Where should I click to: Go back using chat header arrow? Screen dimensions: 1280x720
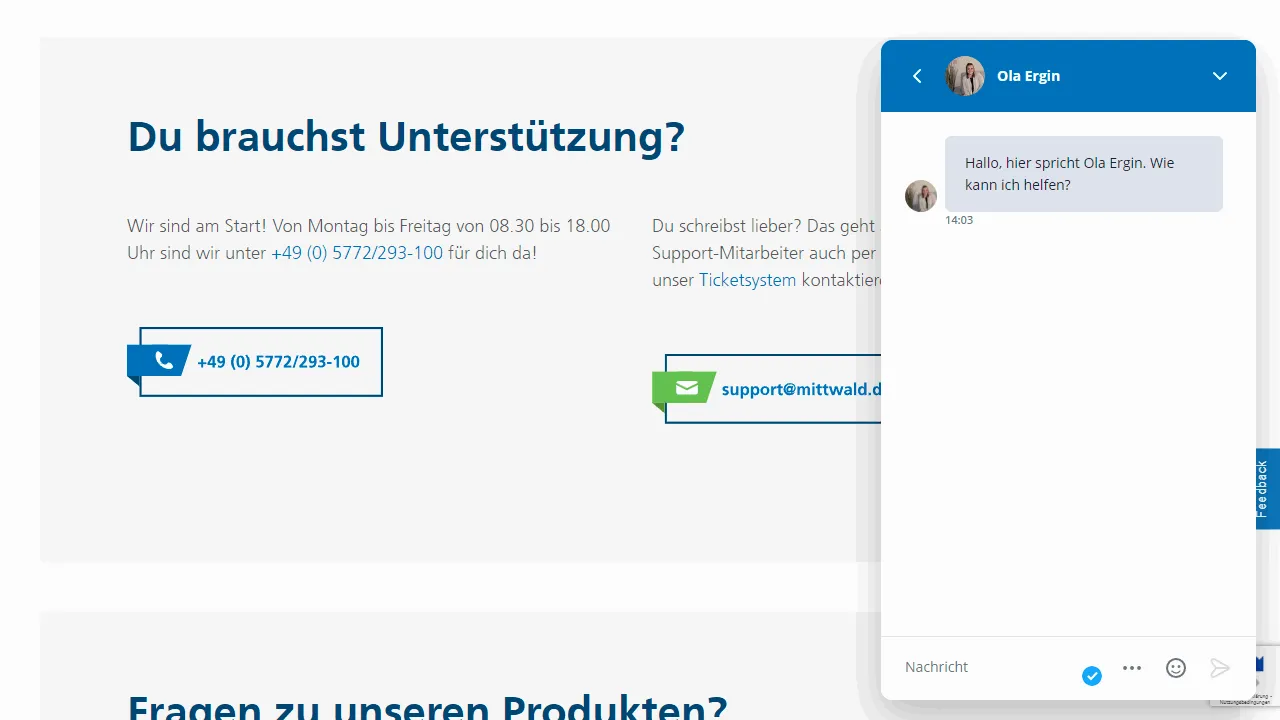(917, 76)
